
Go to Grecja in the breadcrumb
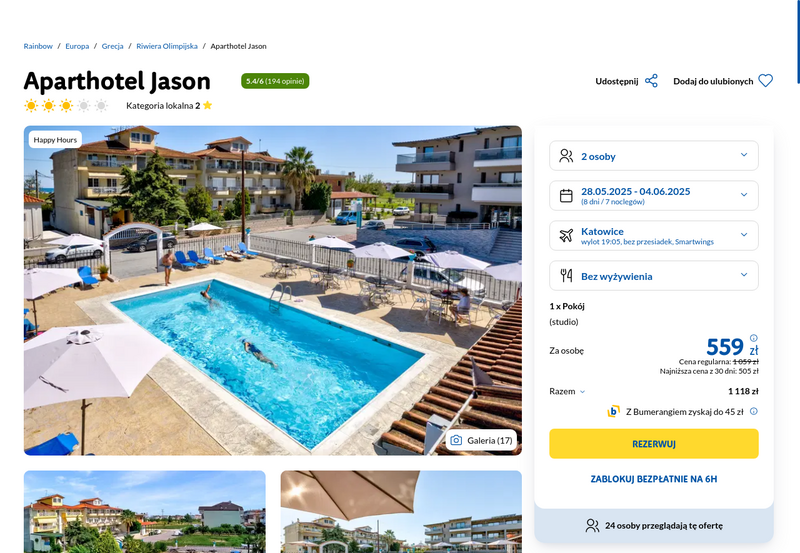pos(112,46)
